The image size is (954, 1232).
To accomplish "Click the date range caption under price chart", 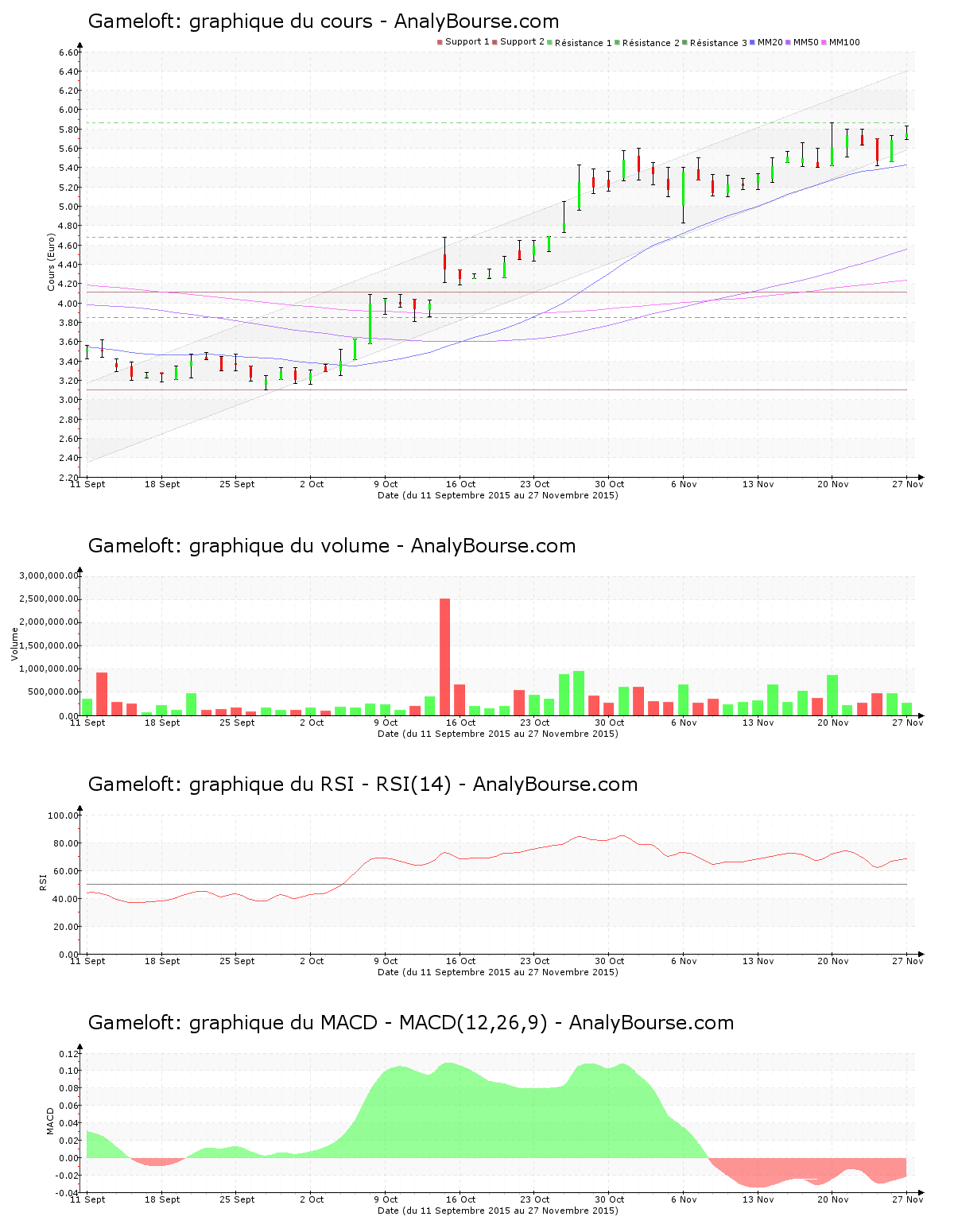I will tap(498, 495).
